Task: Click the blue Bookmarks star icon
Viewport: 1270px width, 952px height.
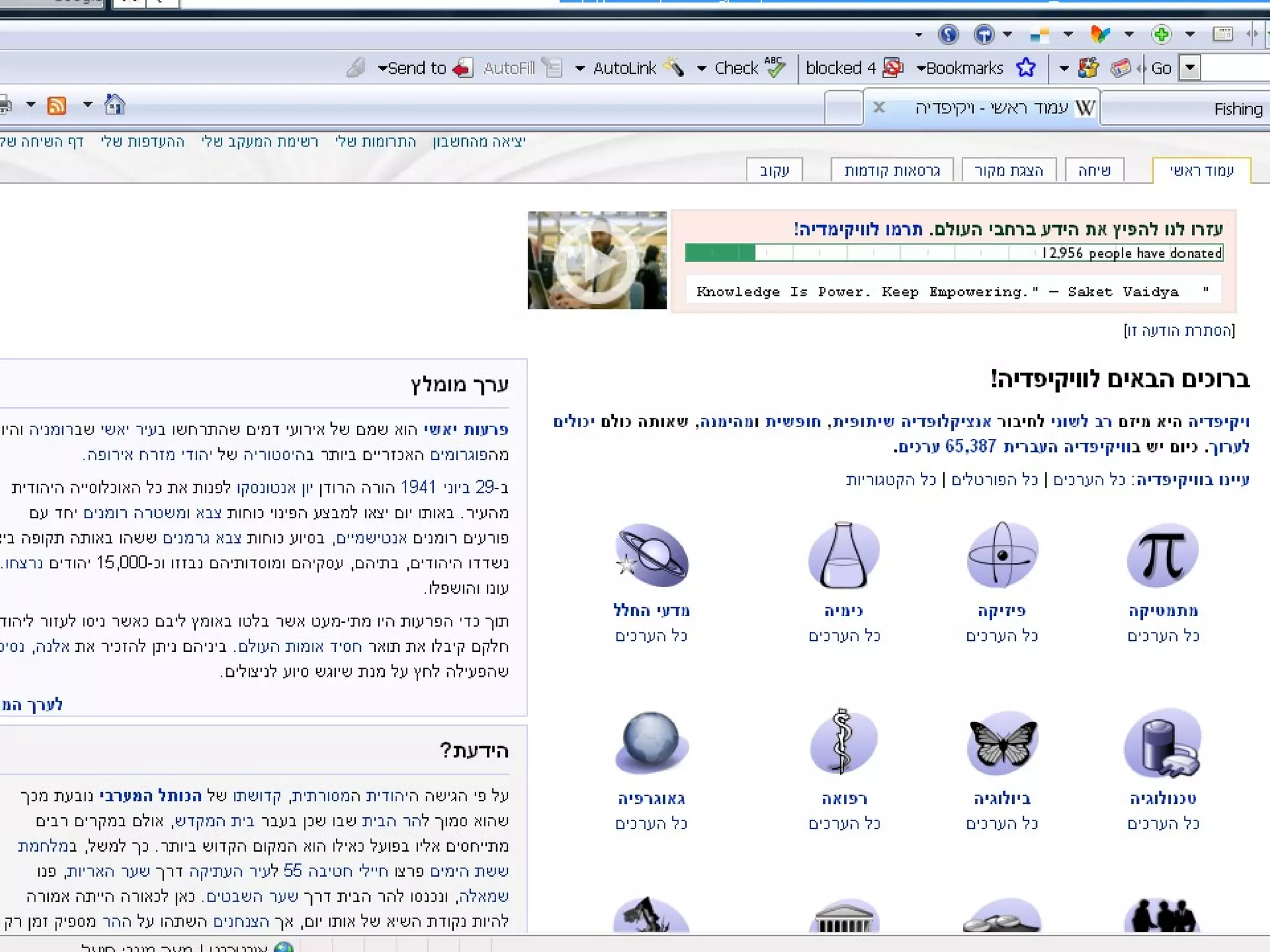Action: pos(1026,68)
